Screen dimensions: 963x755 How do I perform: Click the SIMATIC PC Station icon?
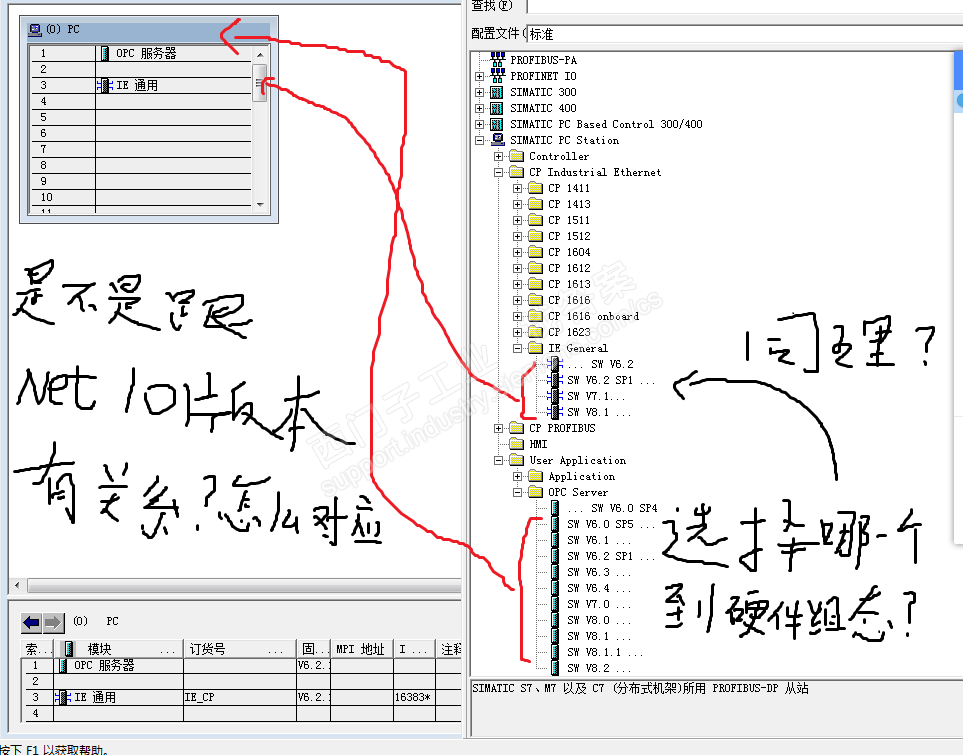498,140
